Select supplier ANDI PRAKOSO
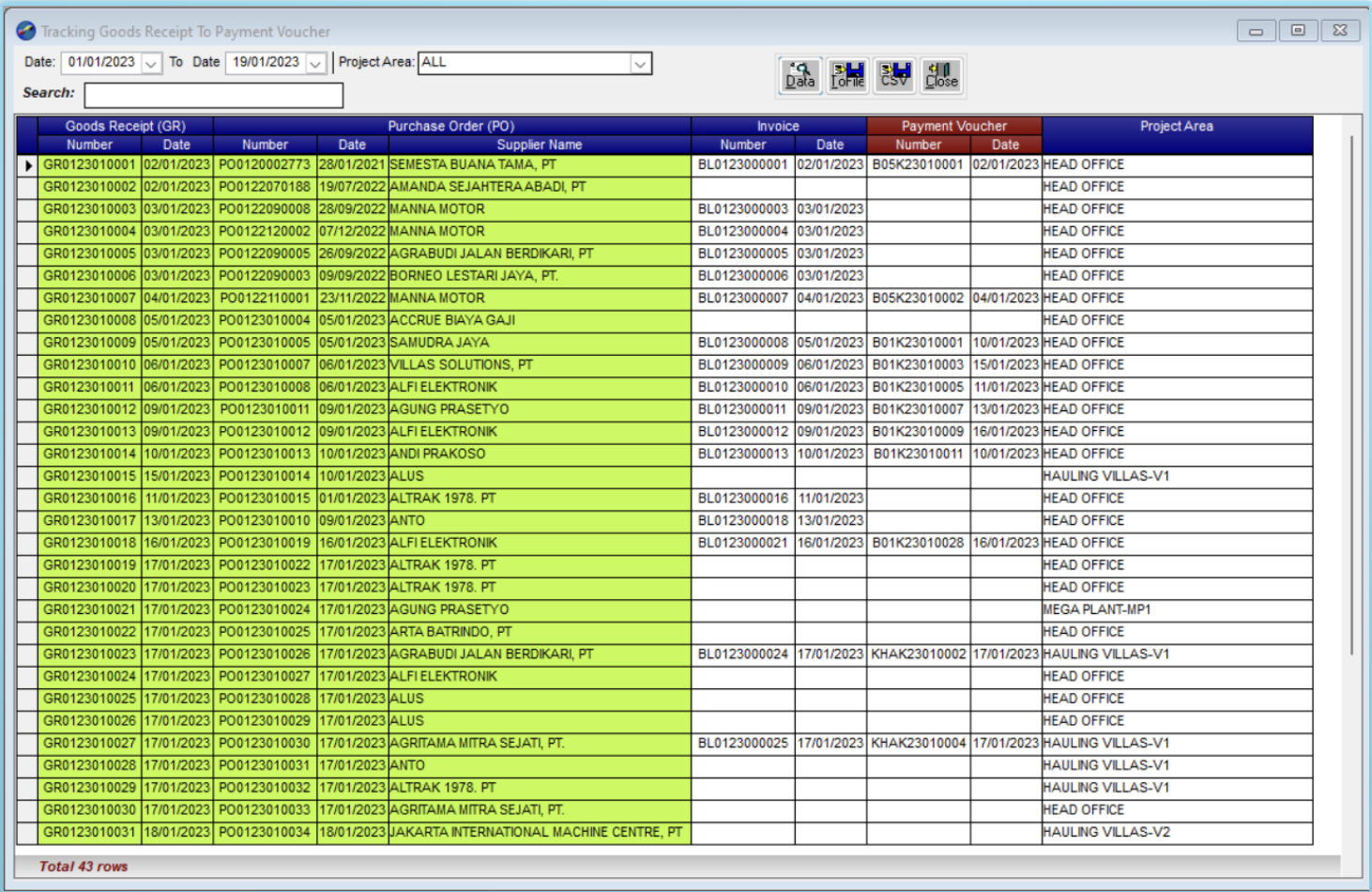Screen dimensions: 1372x892 [540, 454]
